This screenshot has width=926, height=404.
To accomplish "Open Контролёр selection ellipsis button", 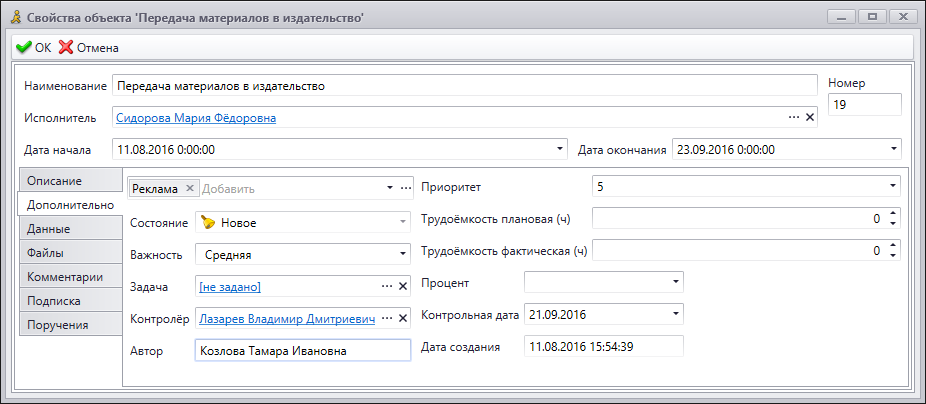I will (x=387, y=318).
